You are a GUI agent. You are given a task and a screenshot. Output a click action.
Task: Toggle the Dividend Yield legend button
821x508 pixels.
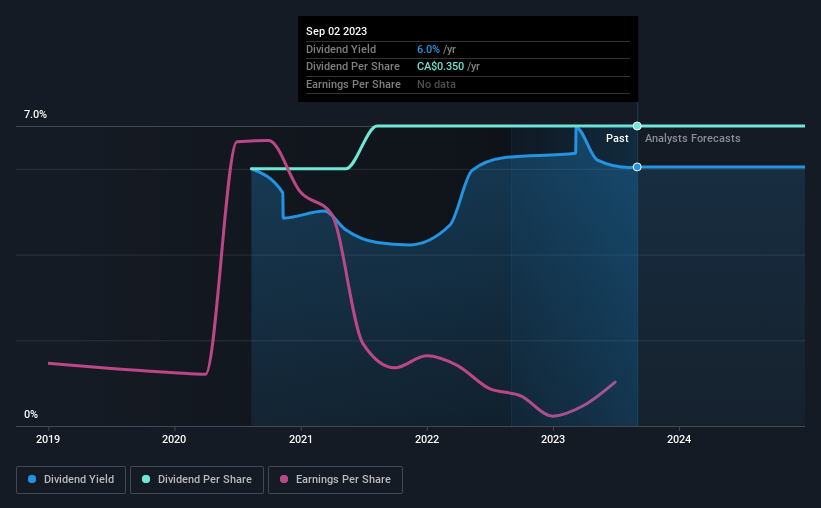click(x=71, y=480)
